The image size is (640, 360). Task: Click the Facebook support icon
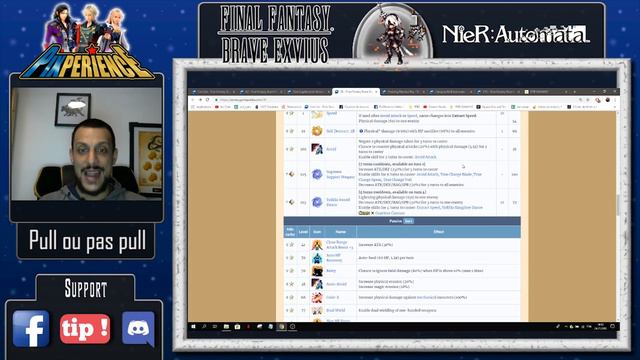pyautogui.click(x=31, y=329)
